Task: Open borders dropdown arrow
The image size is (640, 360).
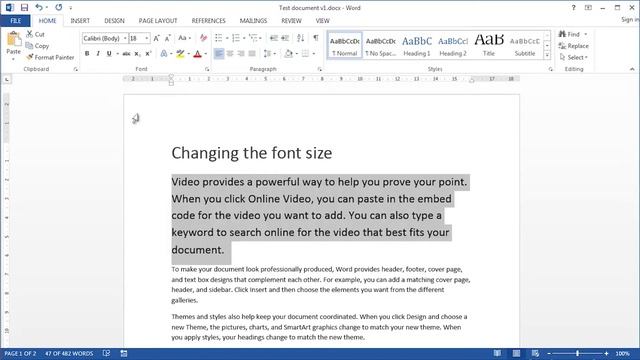Action: coord(313,54)
